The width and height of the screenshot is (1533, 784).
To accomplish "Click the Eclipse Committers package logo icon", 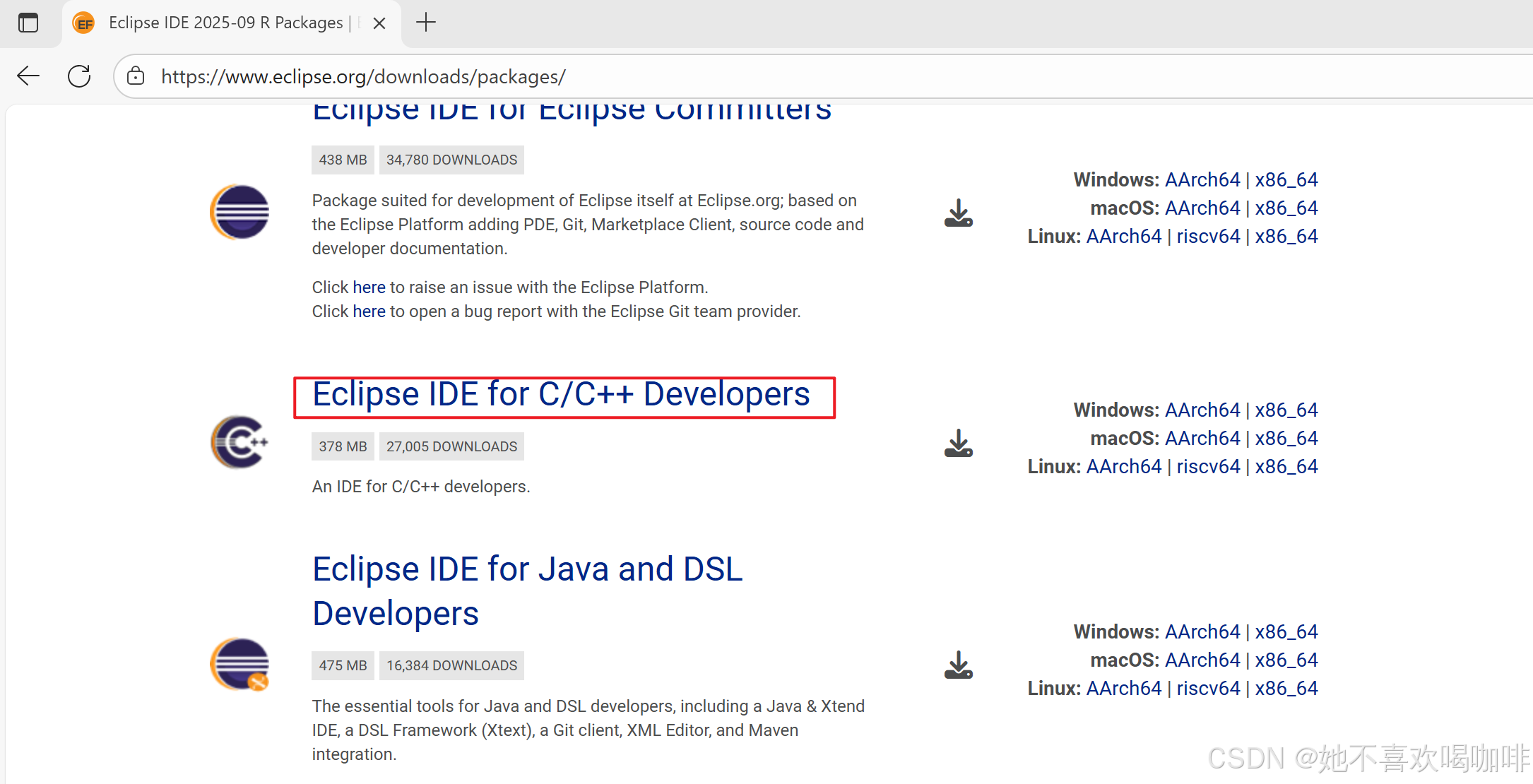I will pyautogui.click(x=239, y=212).
